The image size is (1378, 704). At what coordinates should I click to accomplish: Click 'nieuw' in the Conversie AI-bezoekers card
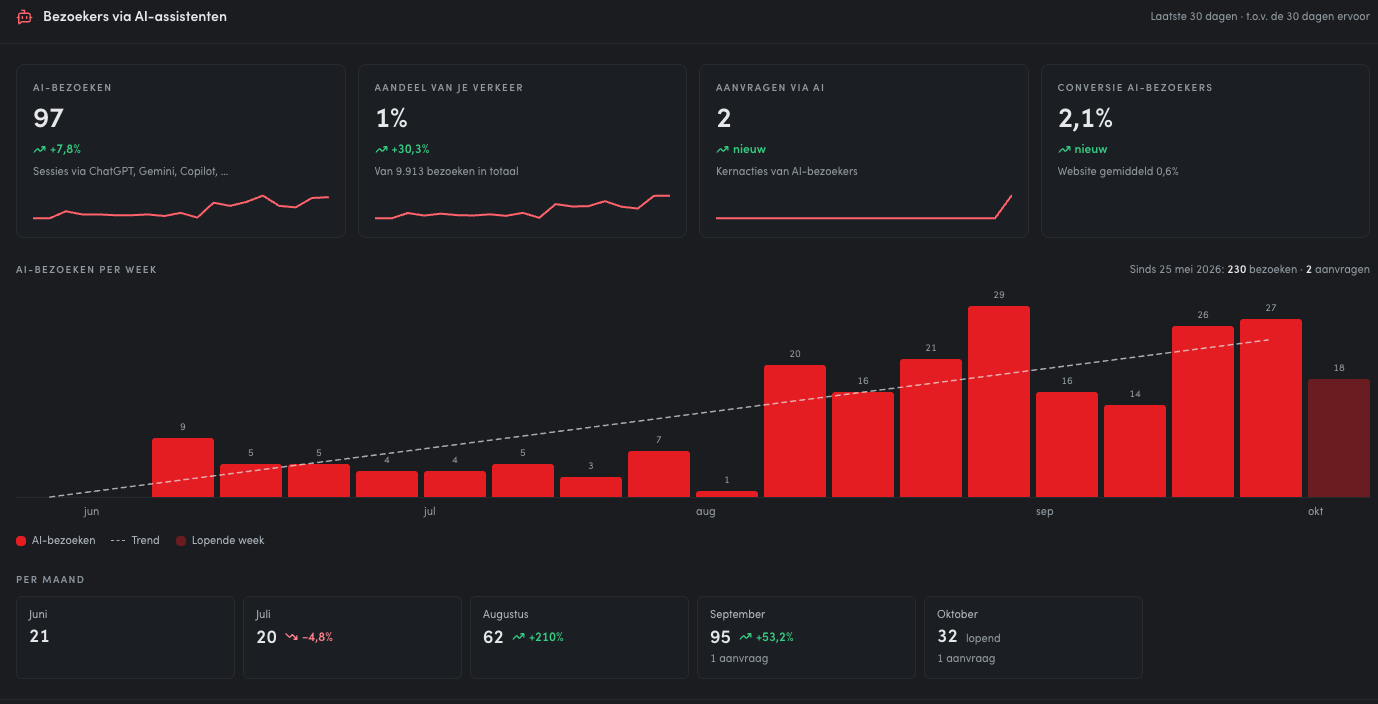(x=1091, y=149)
